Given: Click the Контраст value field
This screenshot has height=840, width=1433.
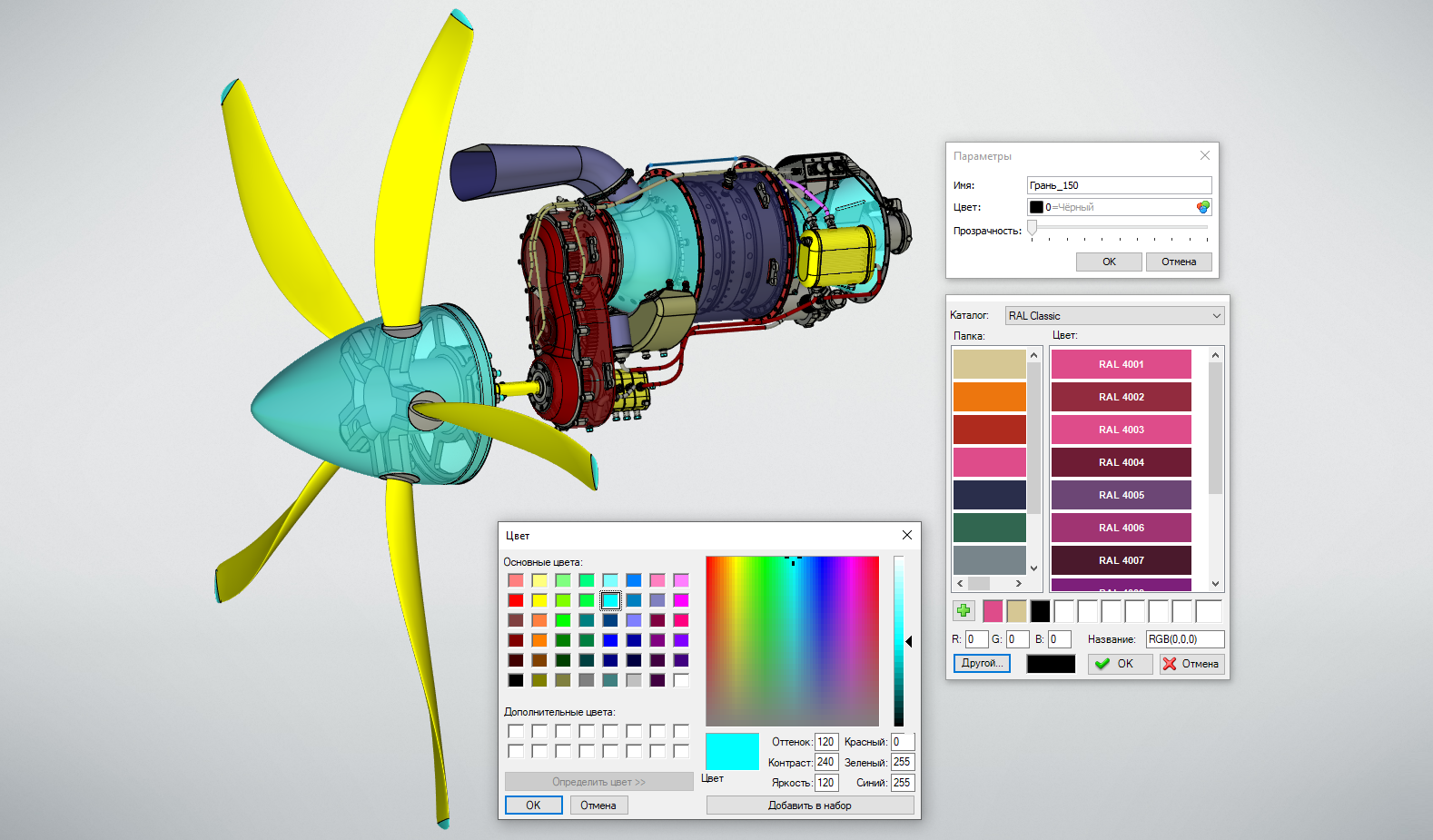Looking at the screenshot, I should pos(826,762).
